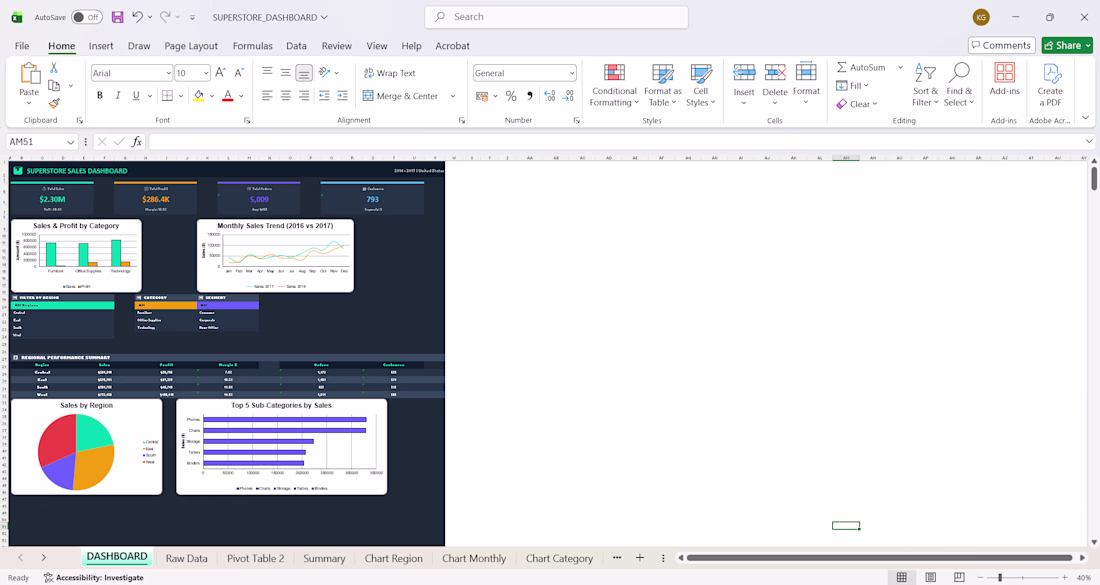Expand the number format dropdown
Viewport: 1100px width, 585px height.
tap(572, 73)
